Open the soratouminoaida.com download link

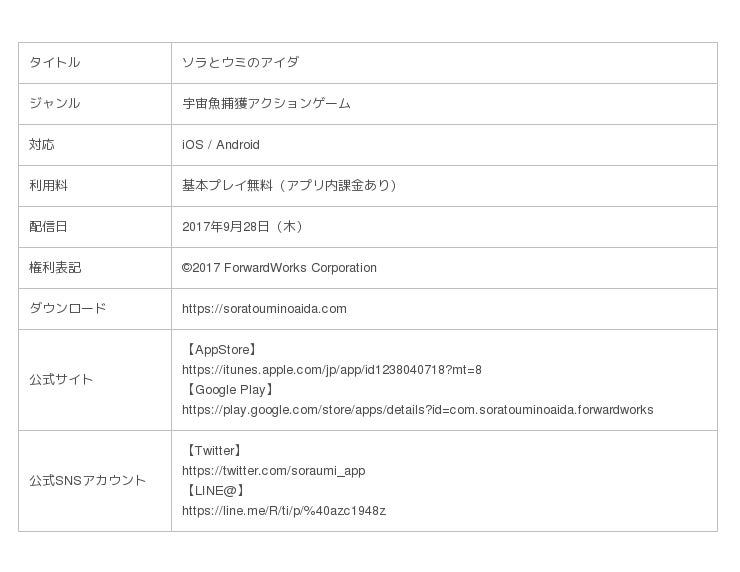(x=264, y=309)
